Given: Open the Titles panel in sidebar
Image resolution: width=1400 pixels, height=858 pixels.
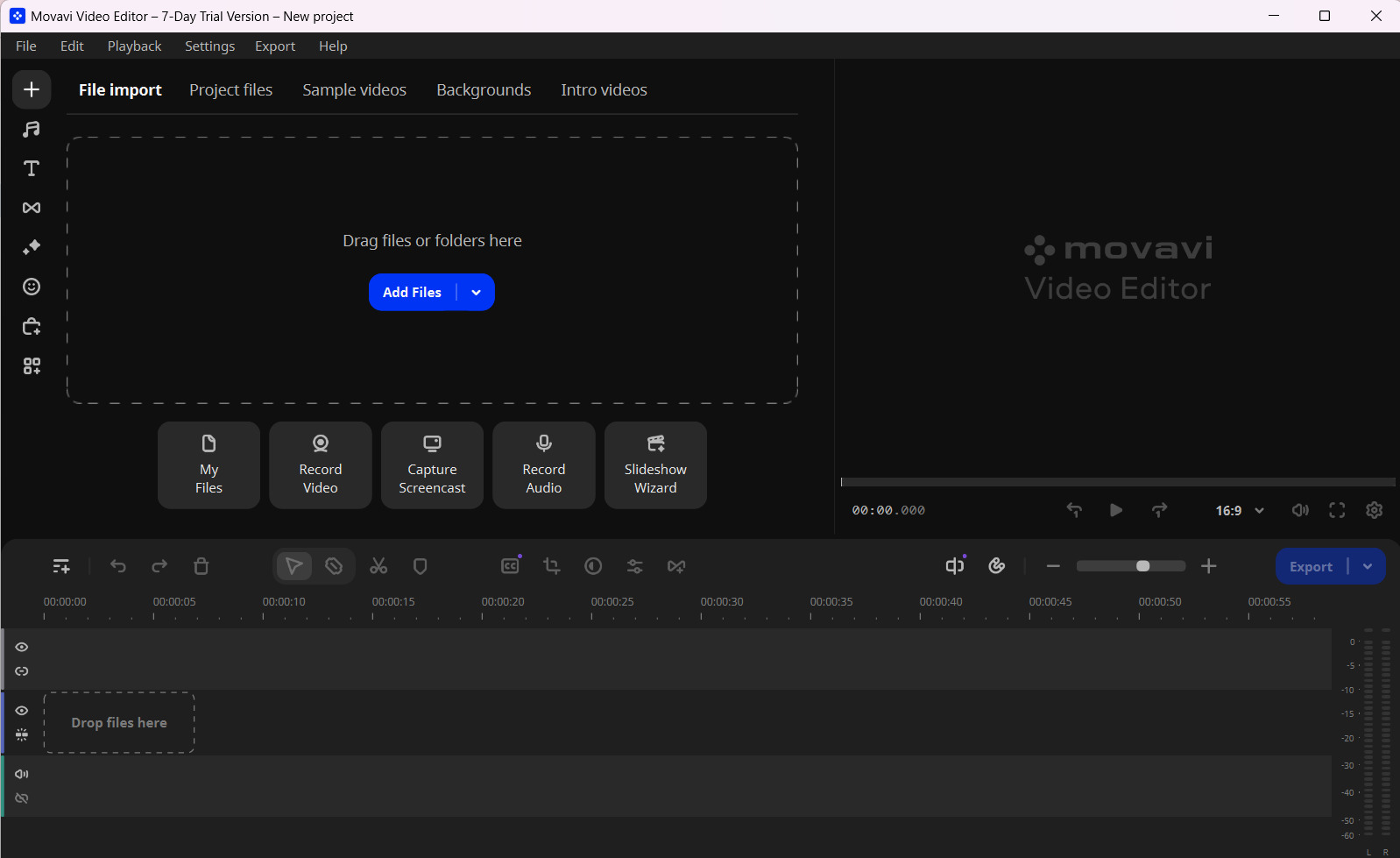Looking at the screenshot, I should 32,168.
